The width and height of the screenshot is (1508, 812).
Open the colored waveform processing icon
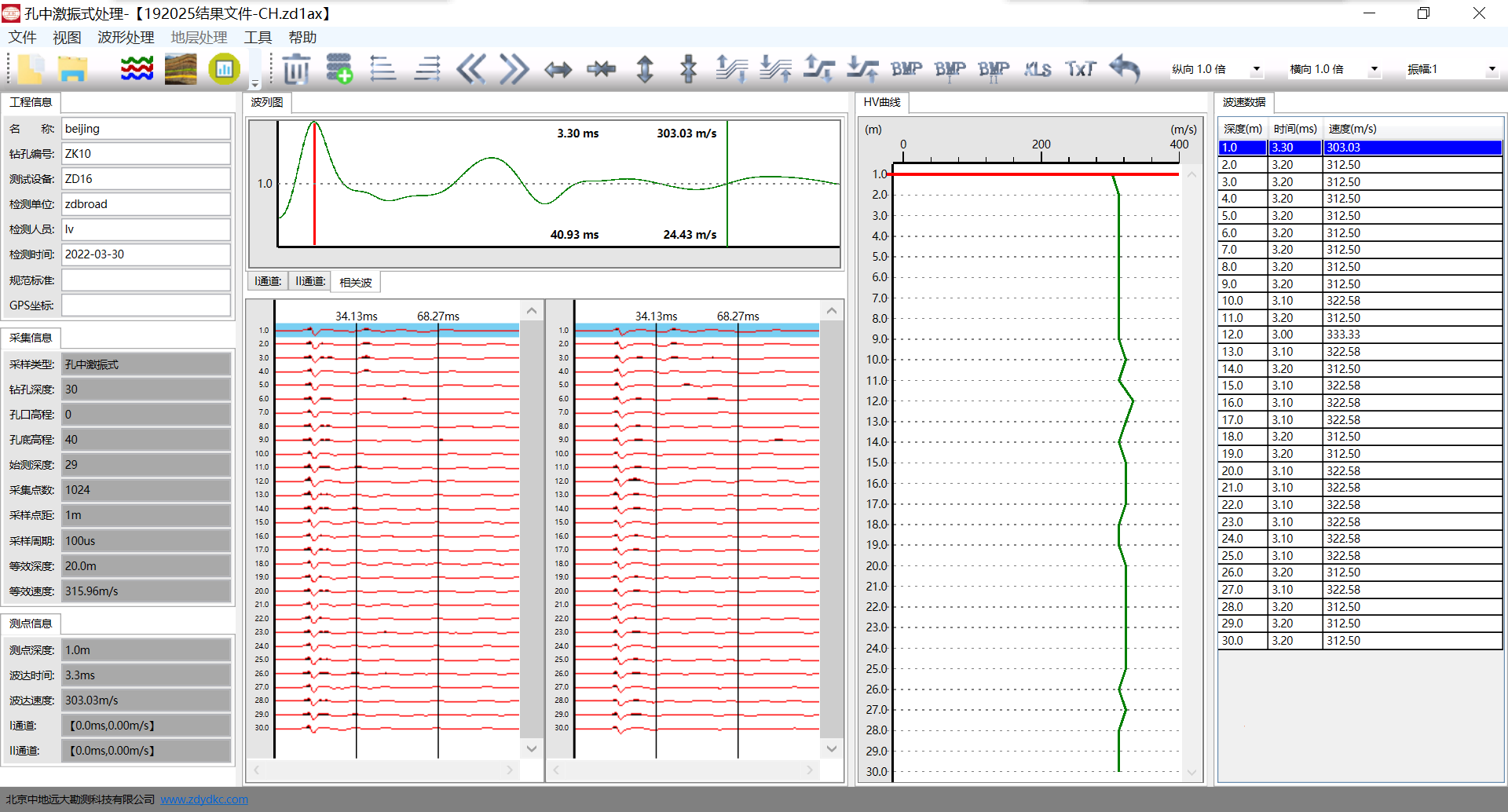point(137,69)
